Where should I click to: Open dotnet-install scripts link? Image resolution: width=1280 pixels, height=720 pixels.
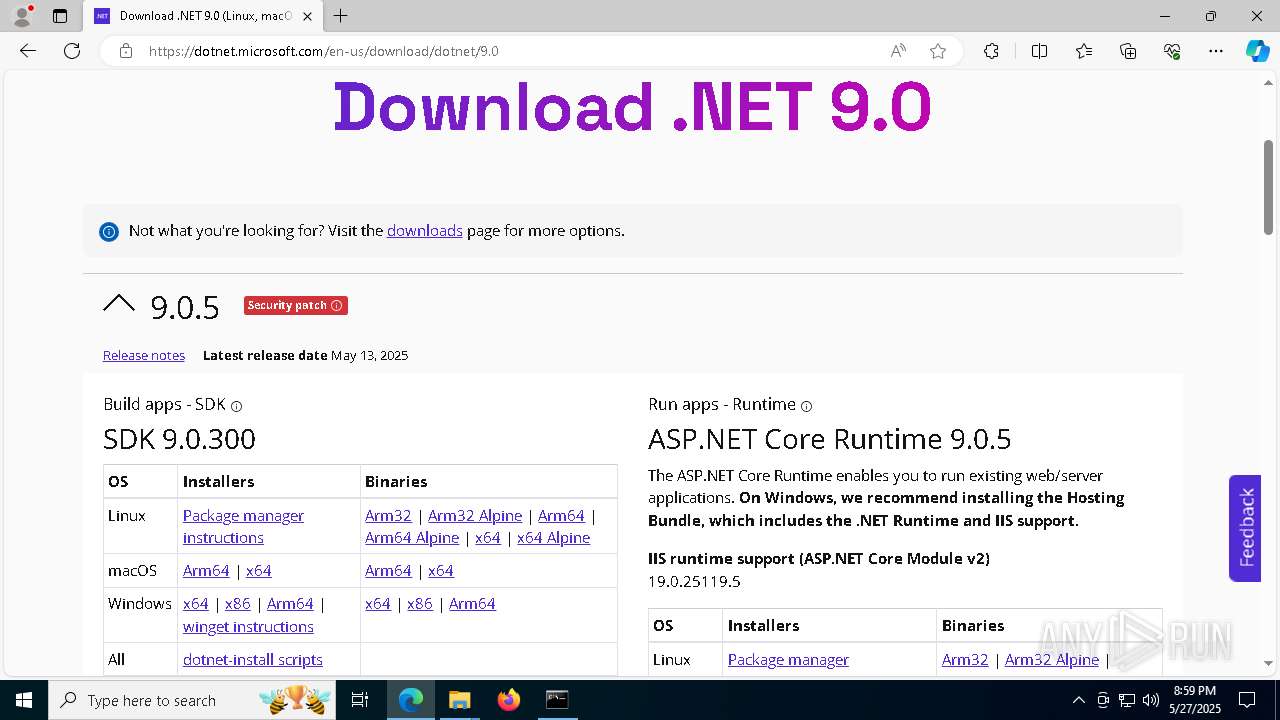[x=253, y=660]
